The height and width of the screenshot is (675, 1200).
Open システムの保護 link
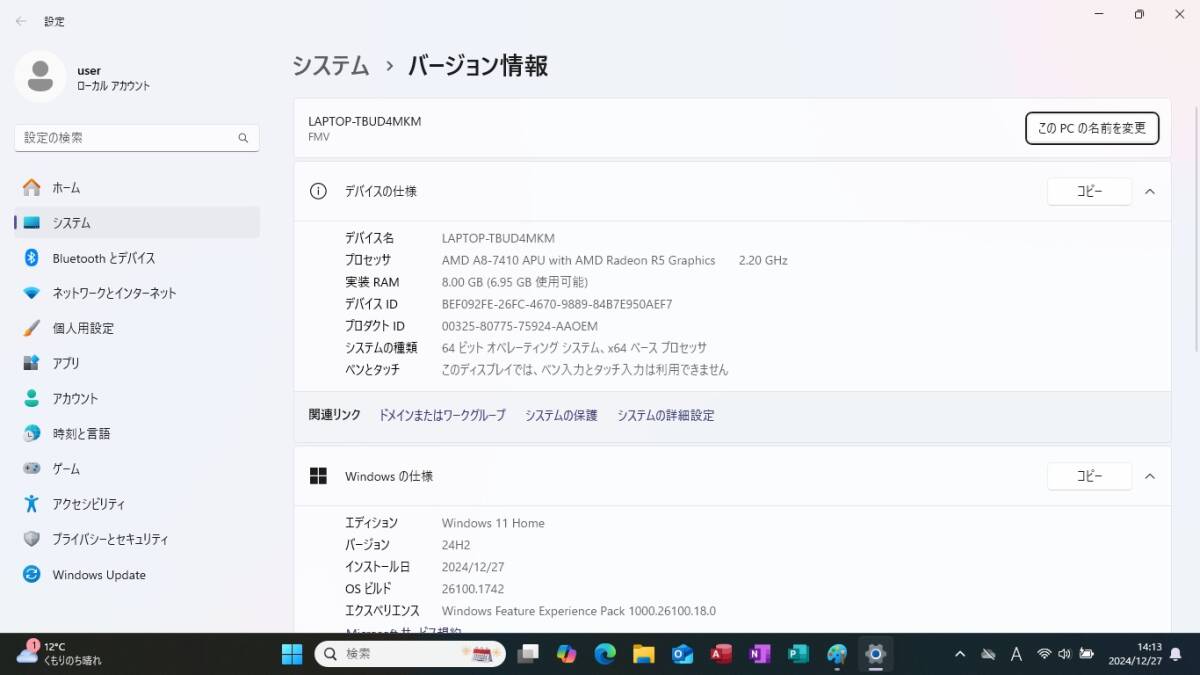coord(561,415)
